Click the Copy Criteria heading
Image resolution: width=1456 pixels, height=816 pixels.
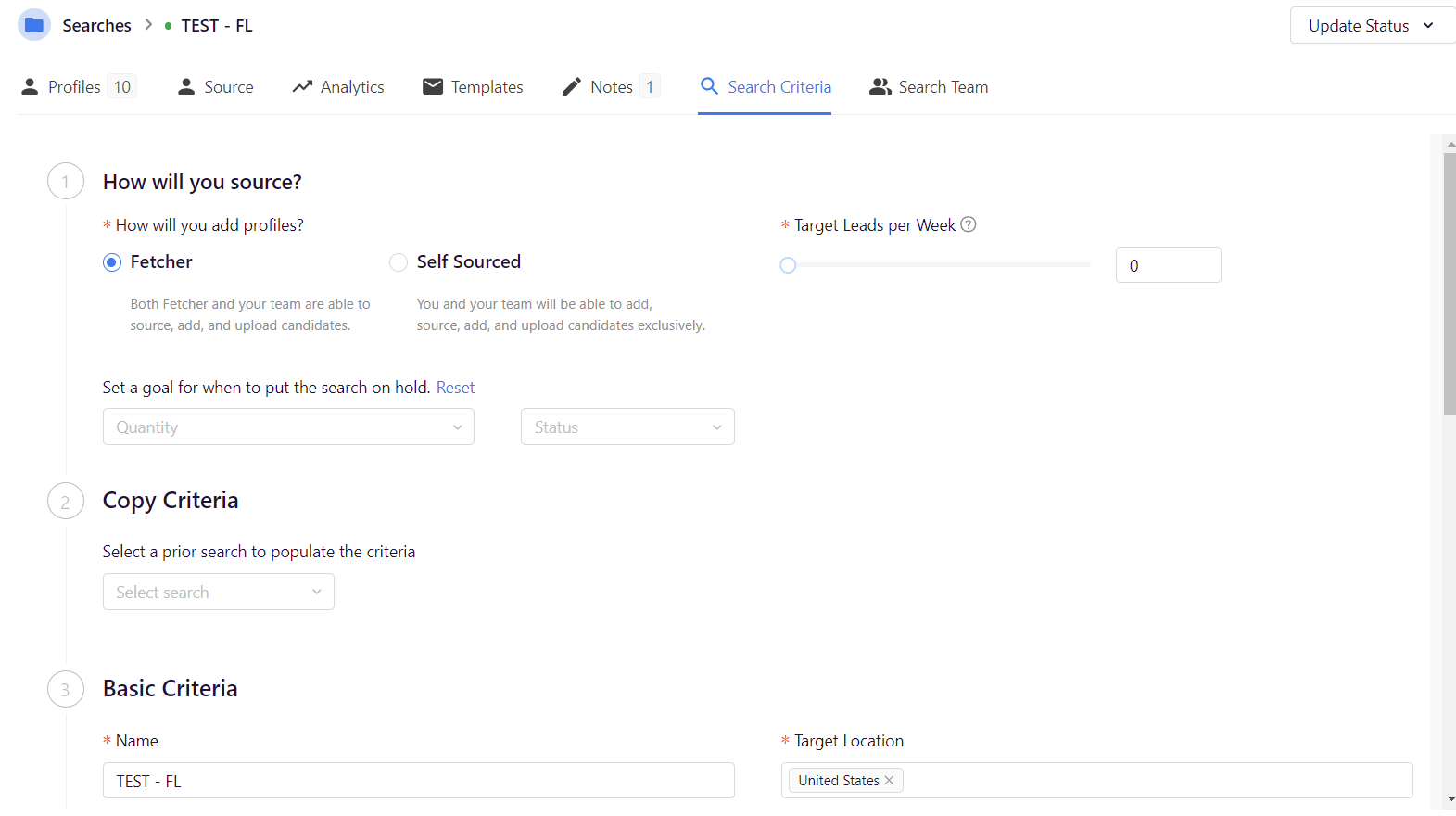pyautogui.click(x=171, y=500)
